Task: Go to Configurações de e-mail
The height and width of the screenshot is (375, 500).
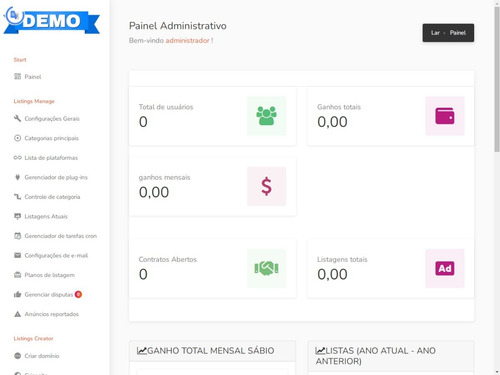Action: 56,255
